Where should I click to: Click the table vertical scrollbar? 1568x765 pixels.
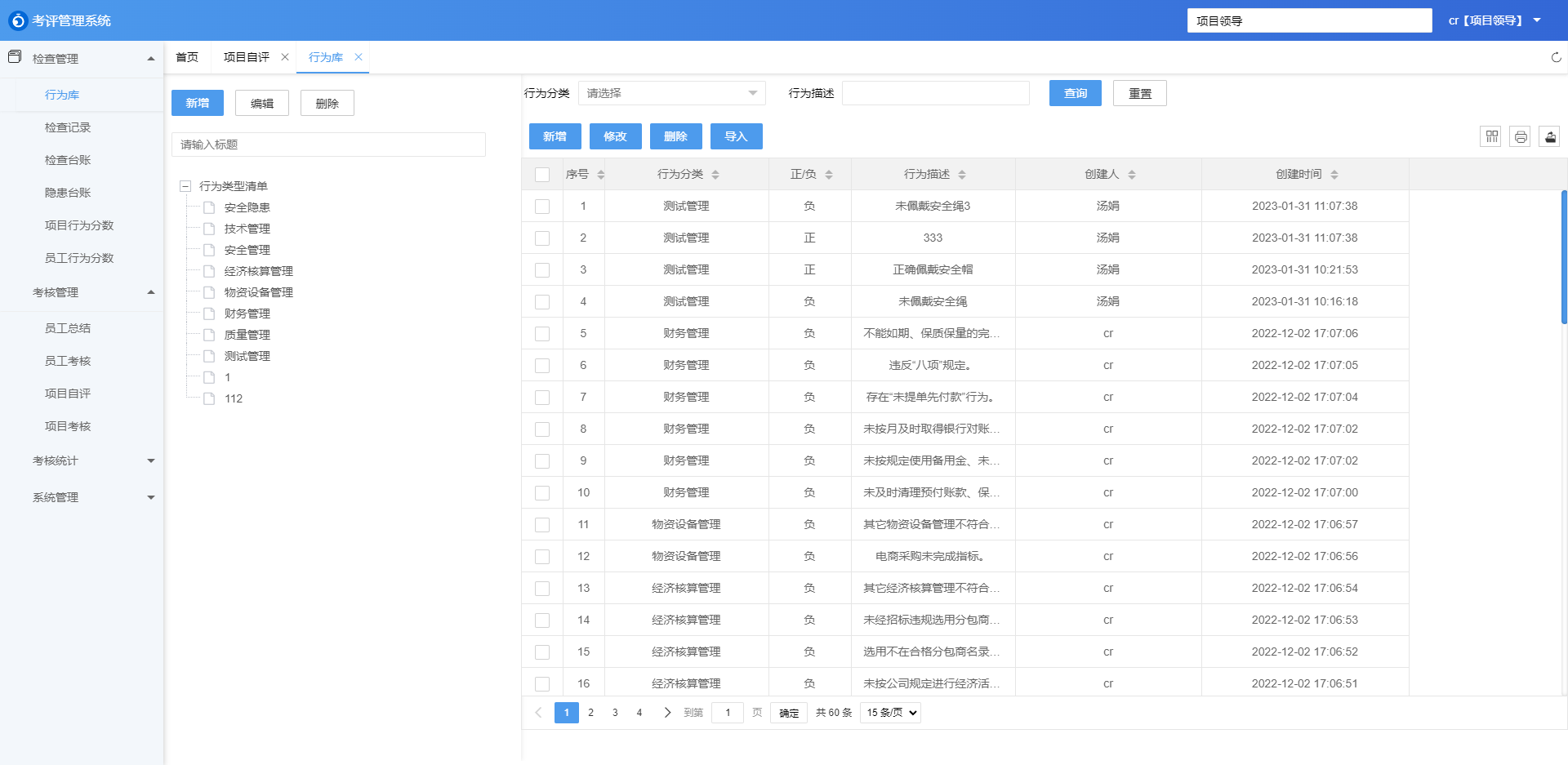(1564, 257)
